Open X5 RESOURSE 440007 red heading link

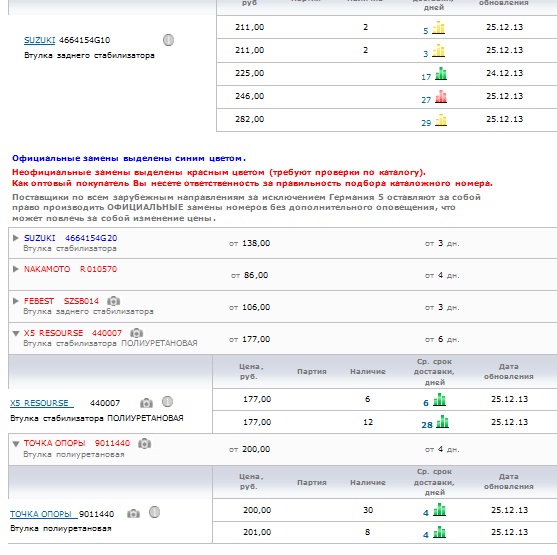point(72,333)
